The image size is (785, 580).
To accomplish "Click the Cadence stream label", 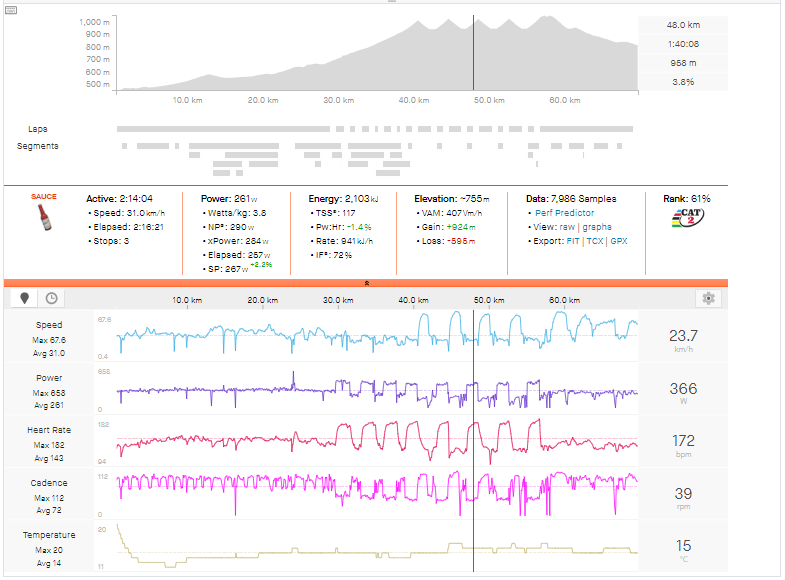I will coord(49,483).
